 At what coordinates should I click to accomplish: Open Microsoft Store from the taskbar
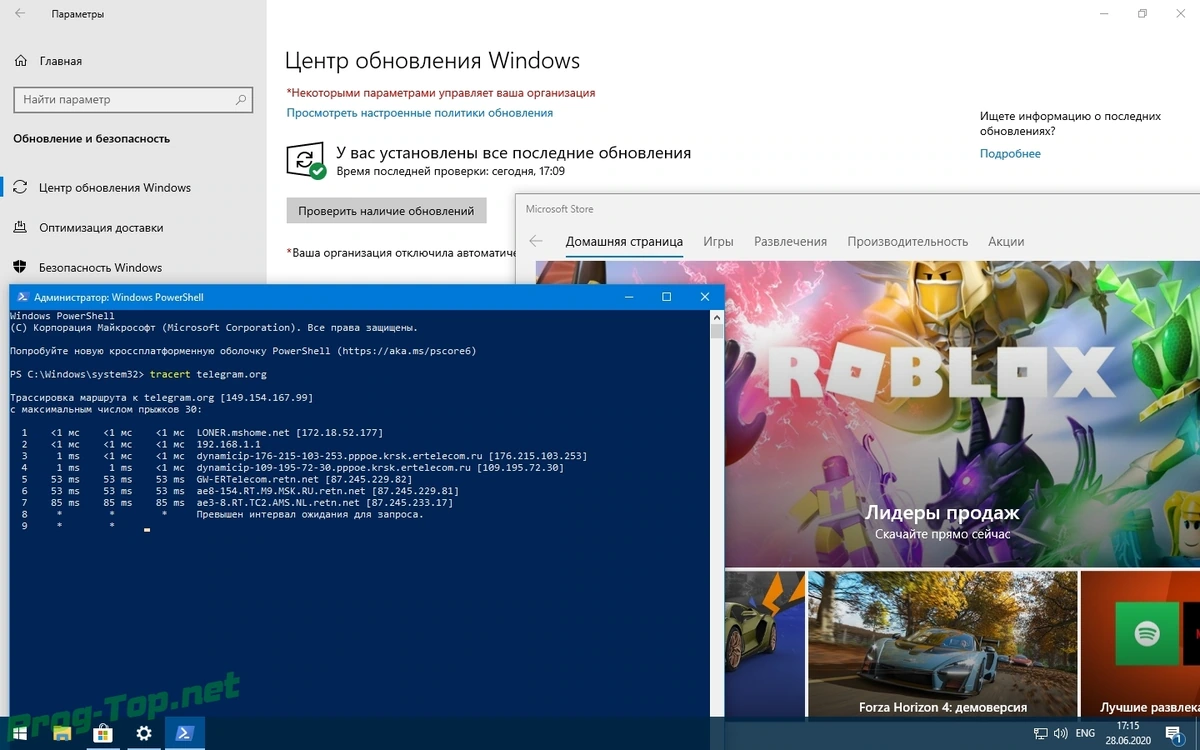click(102, 734)
